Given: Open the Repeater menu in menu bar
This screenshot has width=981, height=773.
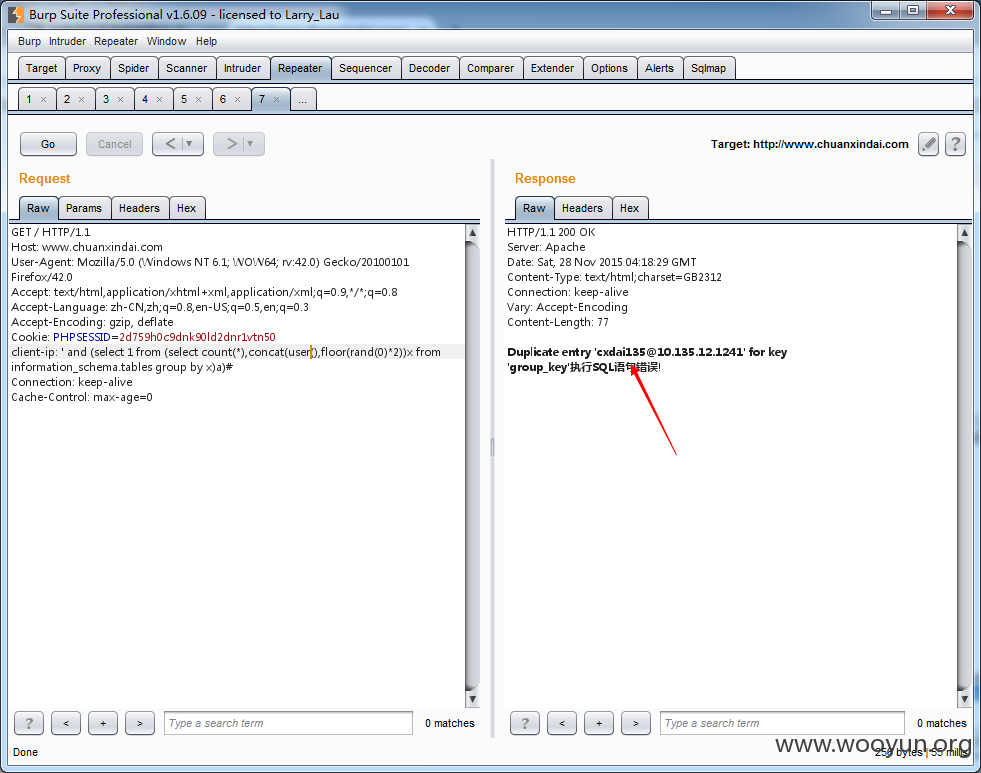Looking at the screenshot, I should [x=116, y=41].
